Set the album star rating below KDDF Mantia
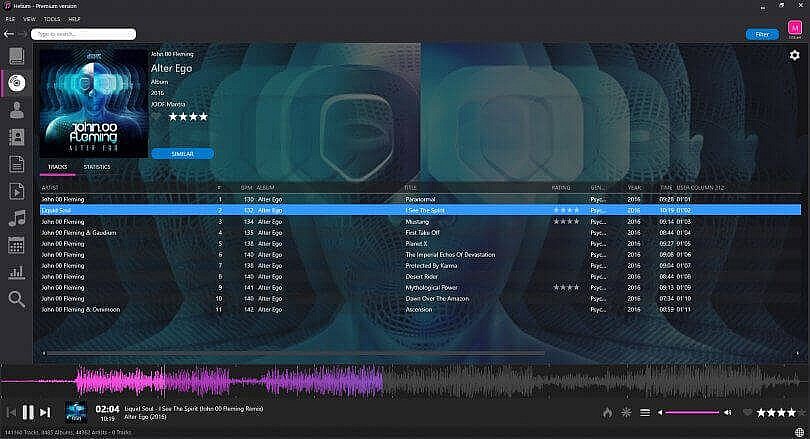Viewport: 810px width, 439px height. (188, 117)
